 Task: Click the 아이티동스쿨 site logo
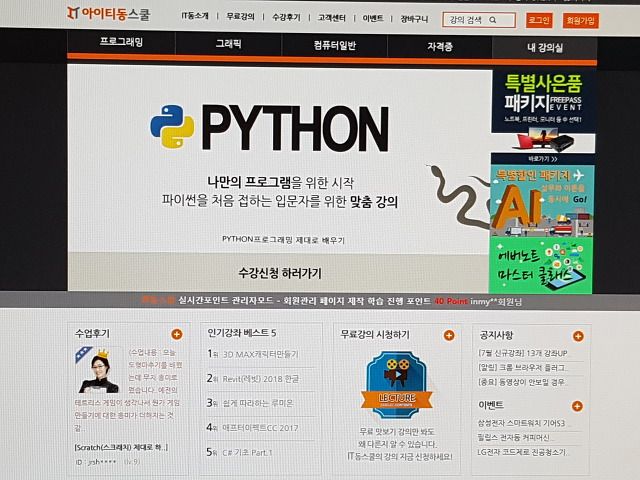pos(109,14)
